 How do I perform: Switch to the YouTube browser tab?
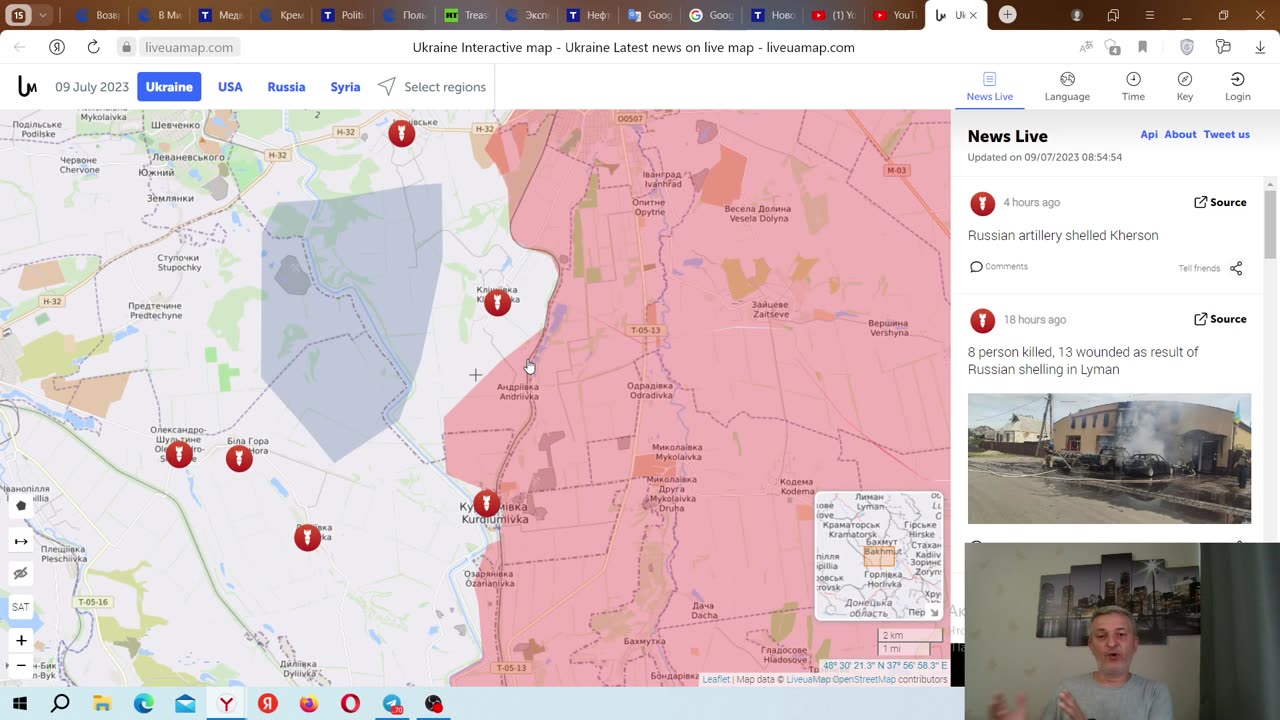[x=894, y=15]
